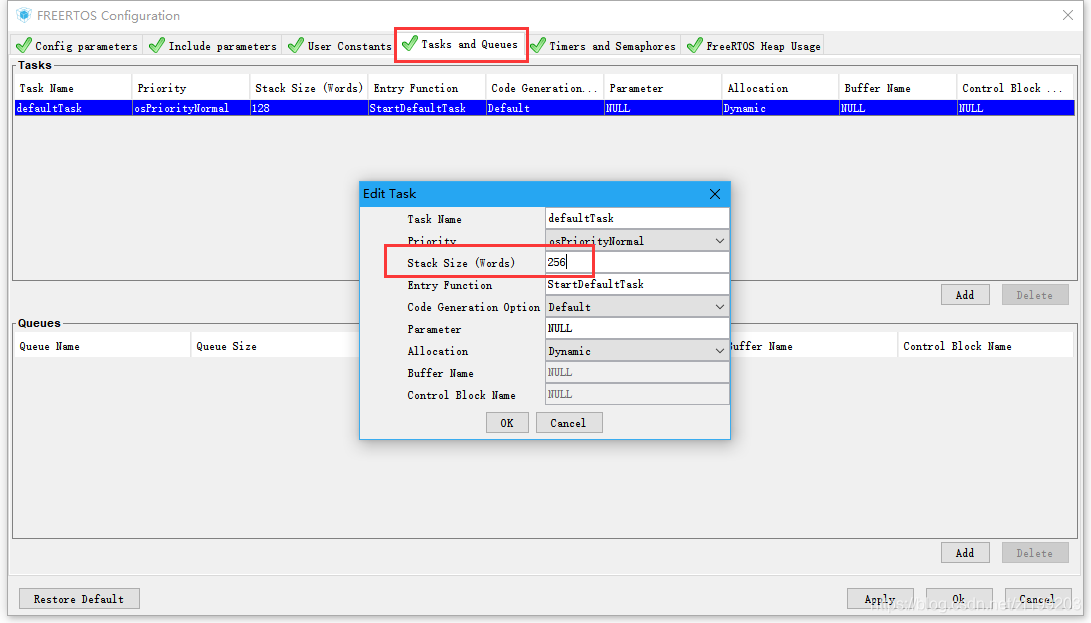Viewport: 1091px width, 623px height.
Task: Click the Entry Function column header
Action: pos(427,88)
